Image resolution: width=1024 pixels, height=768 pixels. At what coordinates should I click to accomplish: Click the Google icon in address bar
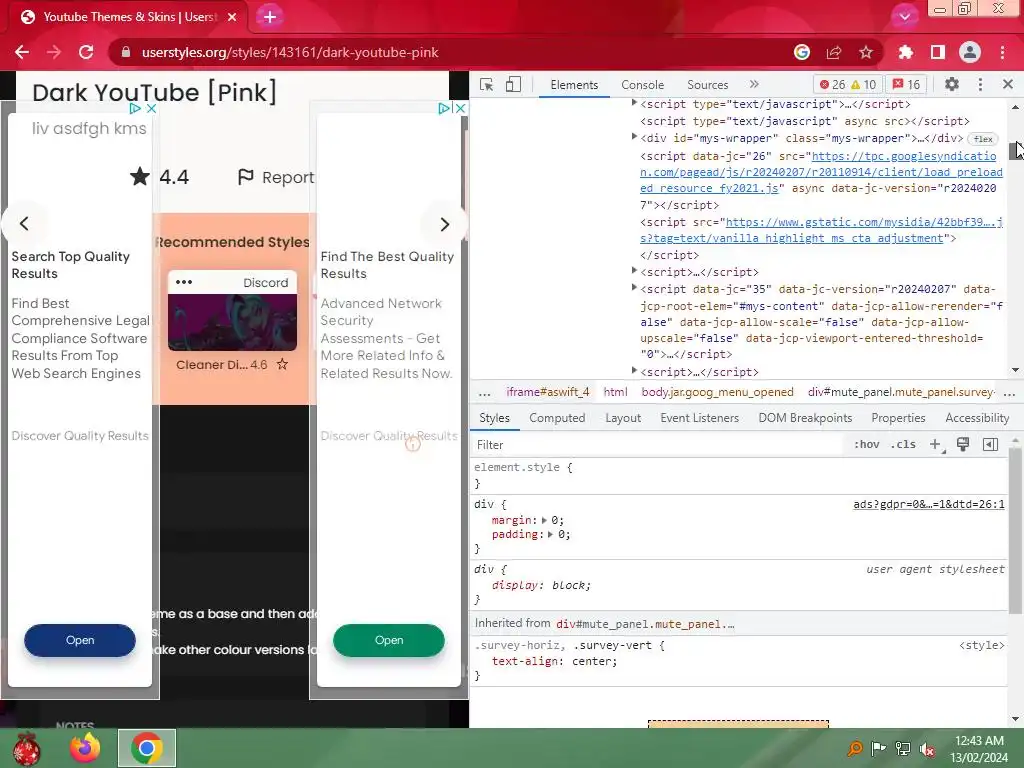click(x=802, y=52)
